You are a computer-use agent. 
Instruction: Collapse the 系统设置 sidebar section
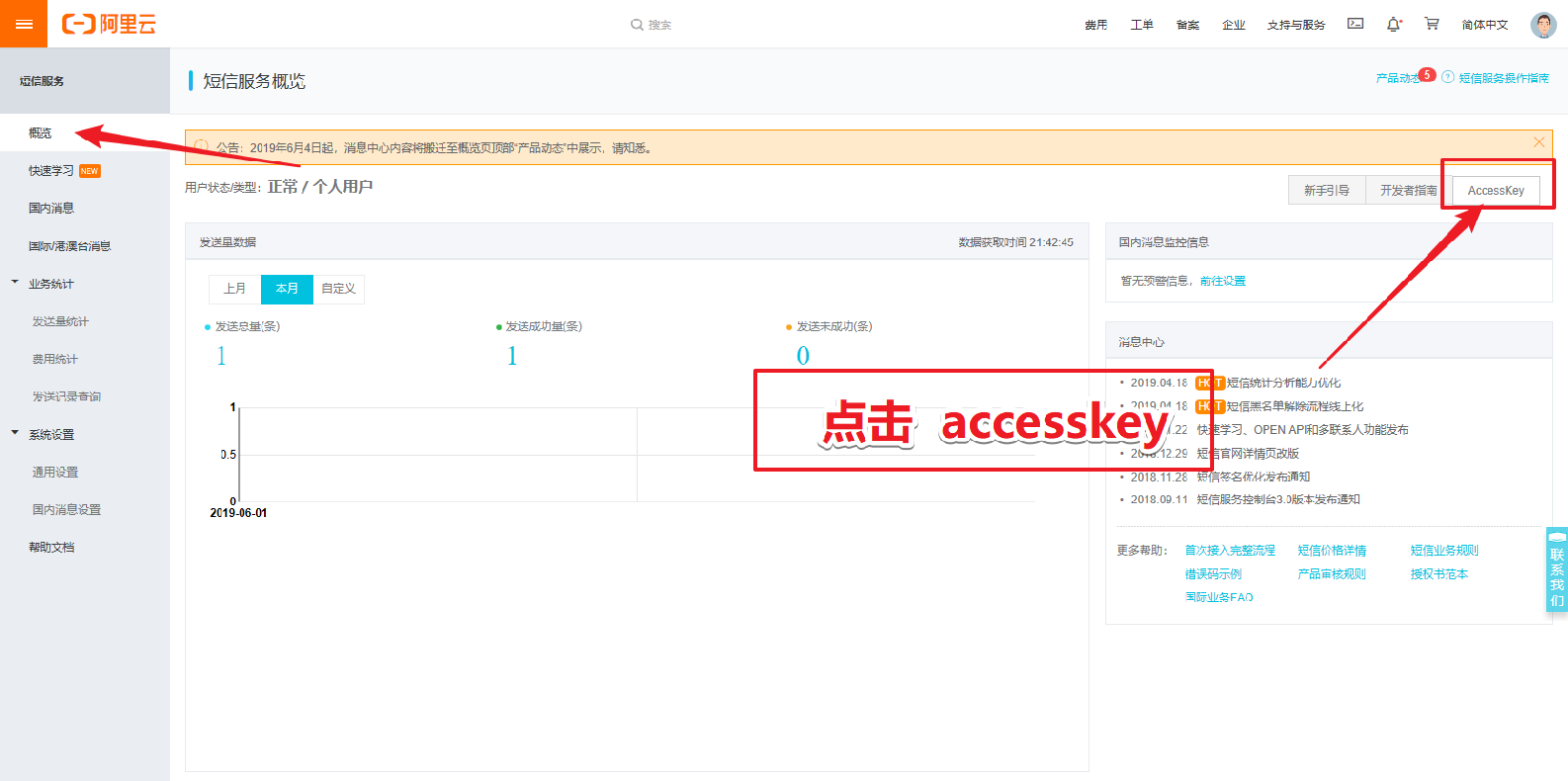coord(15,433)
